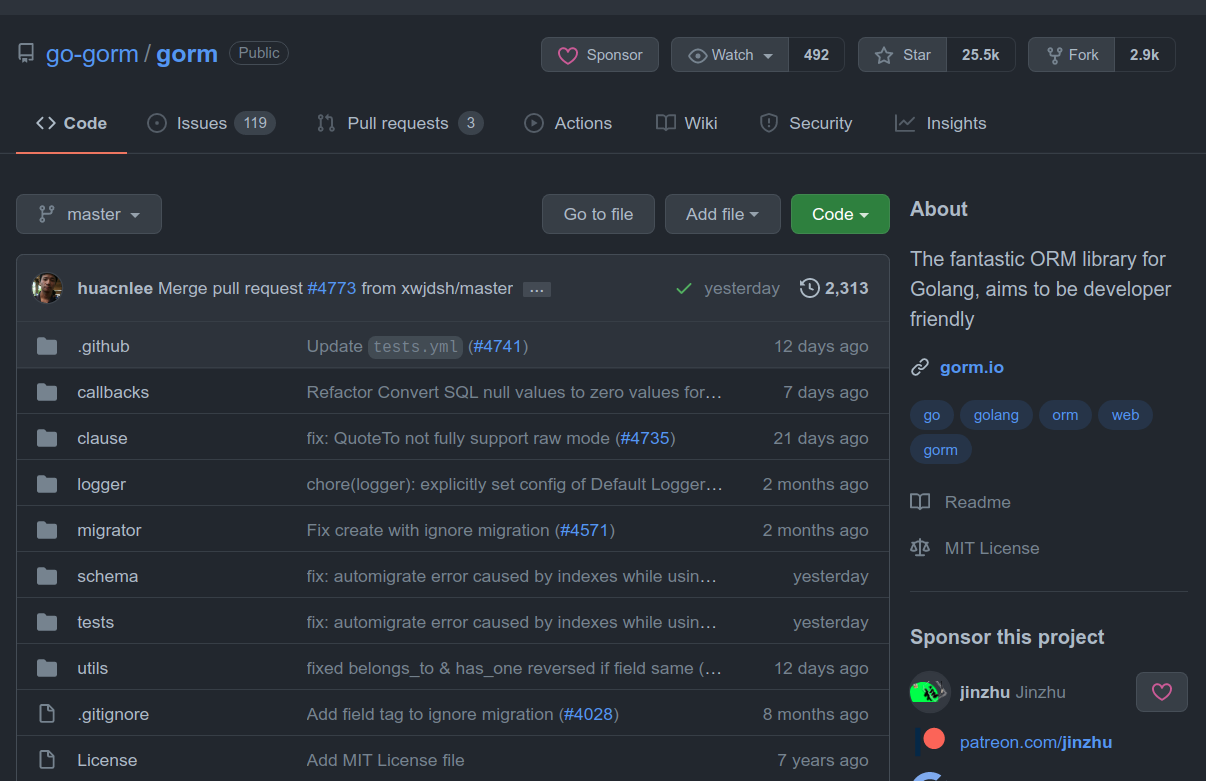This screenshot has width=1206, height=781.
Task: Select the gorm topic tag
Action: coord(940,450)
